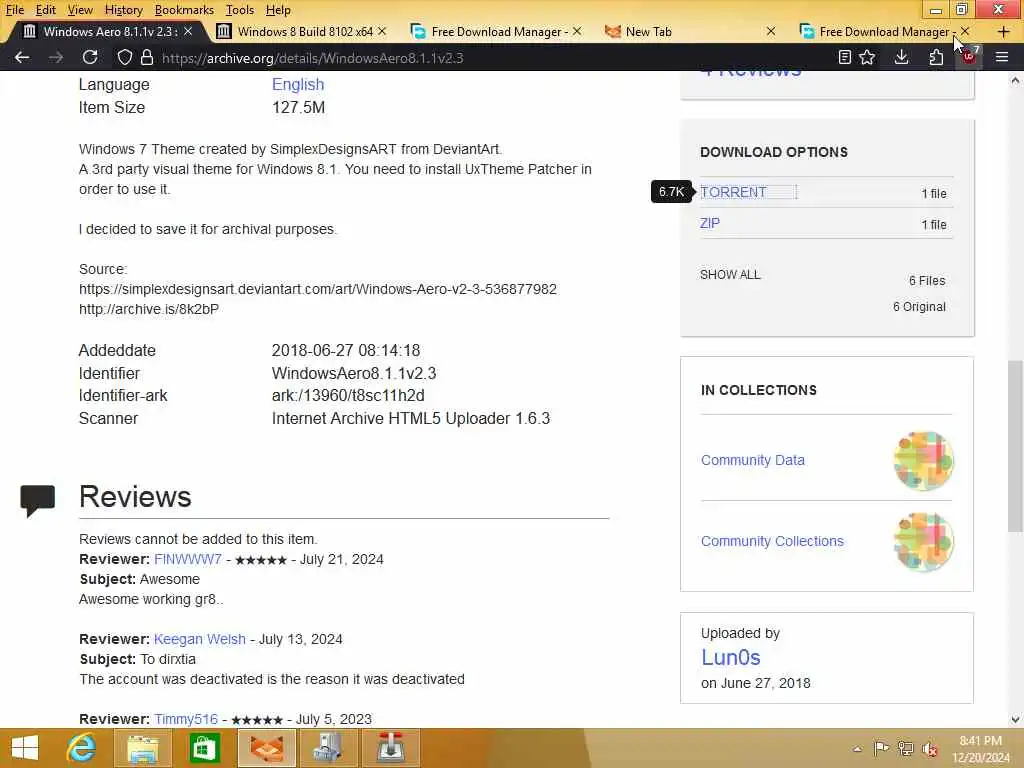
Task: Close the first Free Download Manager tab
Action: [x=577, y=31]
